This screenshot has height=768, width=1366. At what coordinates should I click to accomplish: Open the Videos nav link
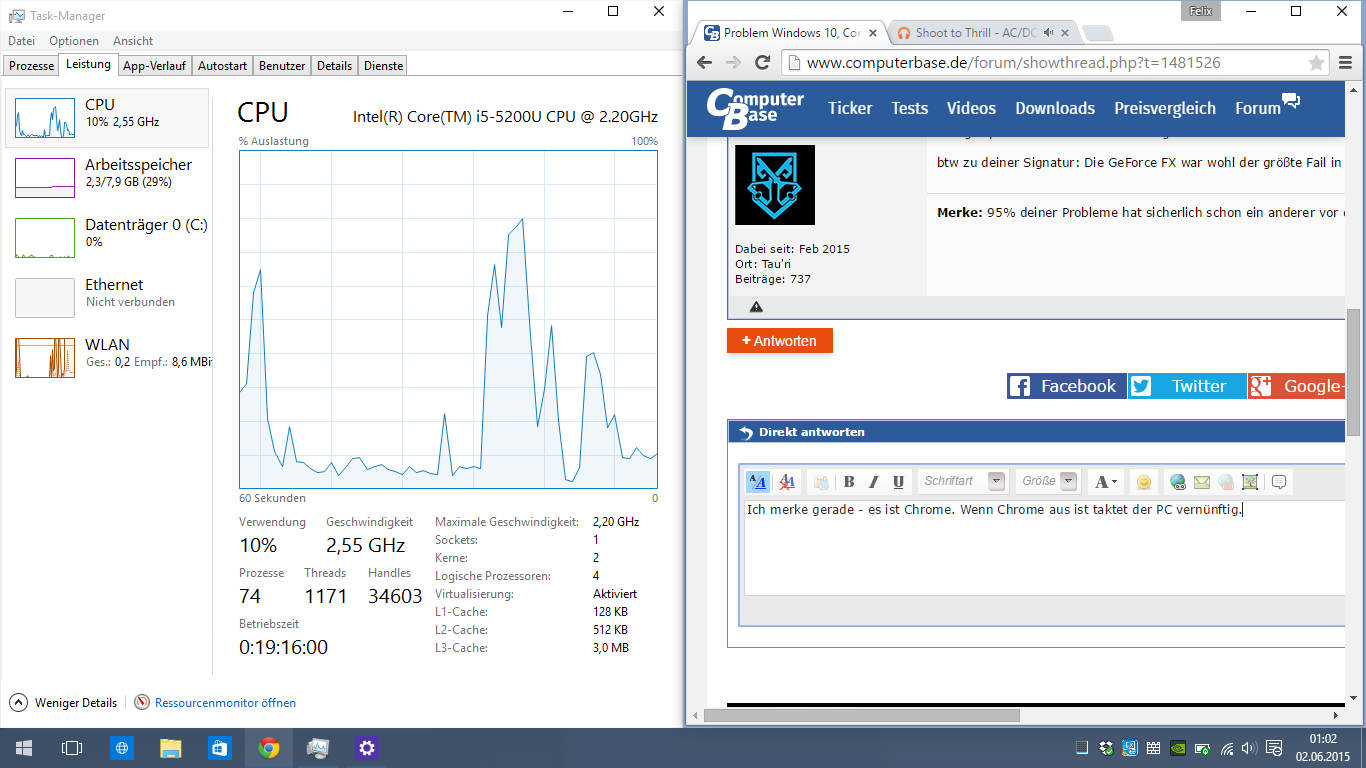971,108
